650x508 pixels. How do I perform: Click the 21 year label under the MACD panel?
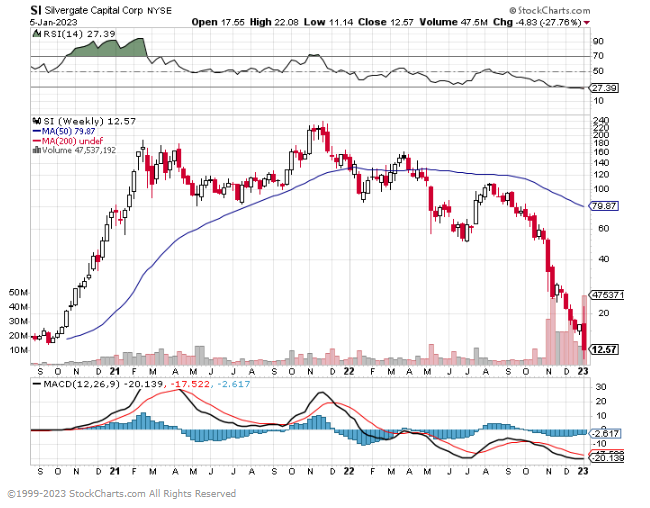(x=115, y=472)
